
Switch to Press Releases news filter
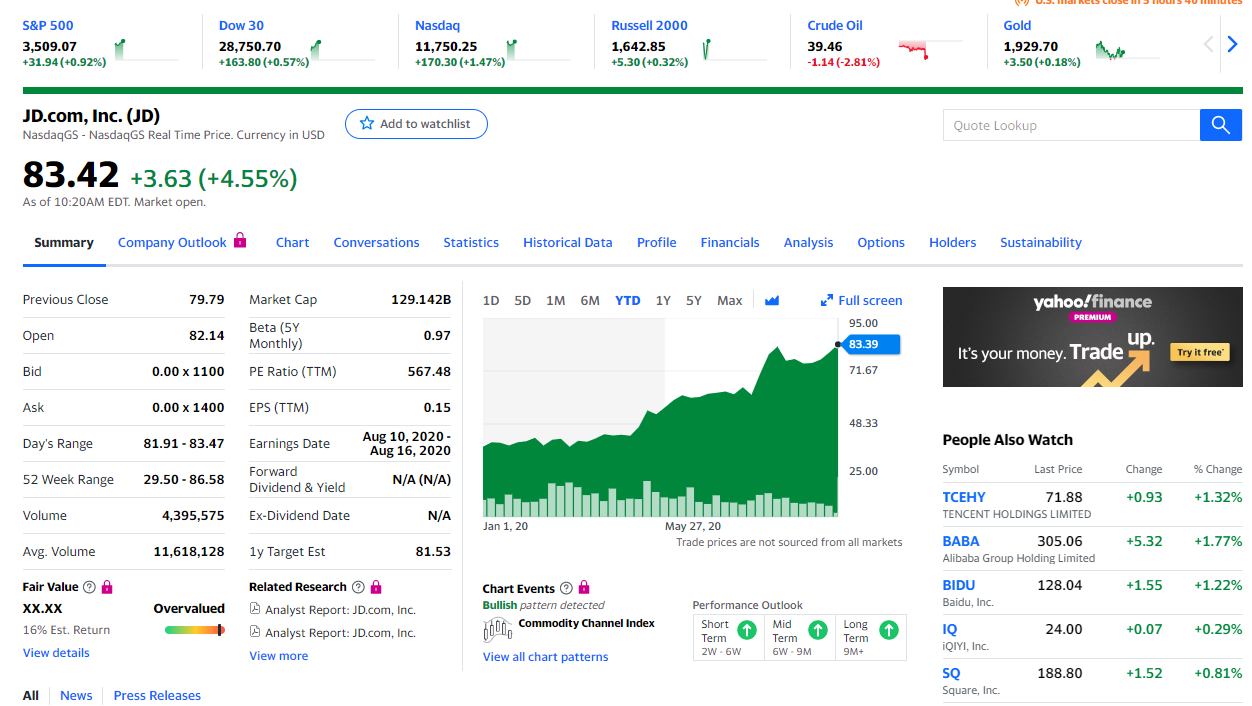[x=157, y=696]
